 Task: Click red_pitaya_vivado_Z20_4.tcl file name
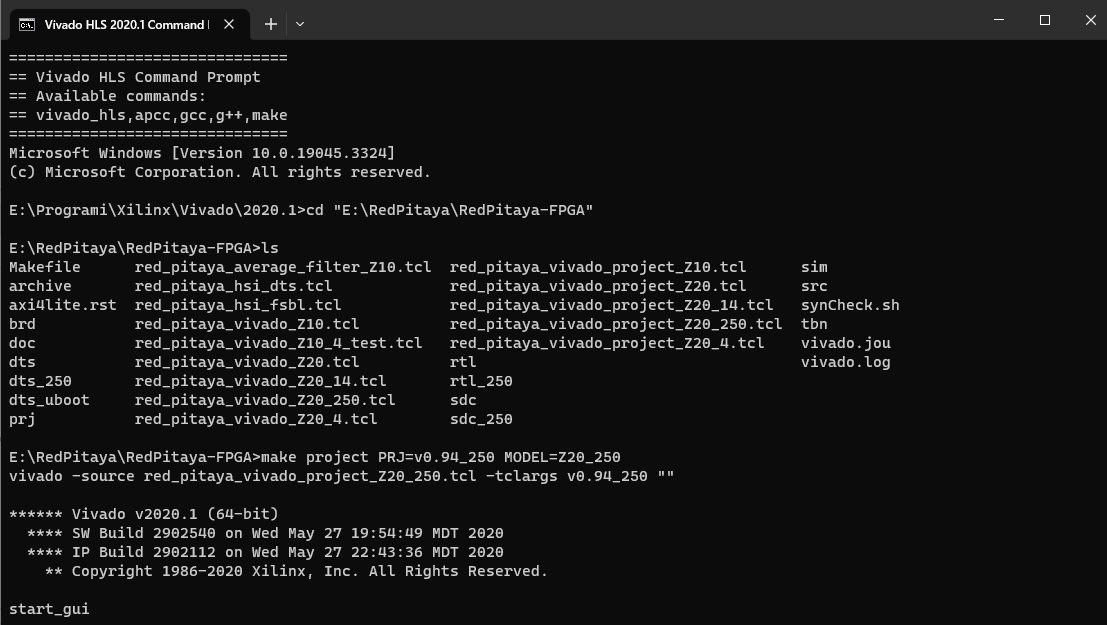pos(256,419)
